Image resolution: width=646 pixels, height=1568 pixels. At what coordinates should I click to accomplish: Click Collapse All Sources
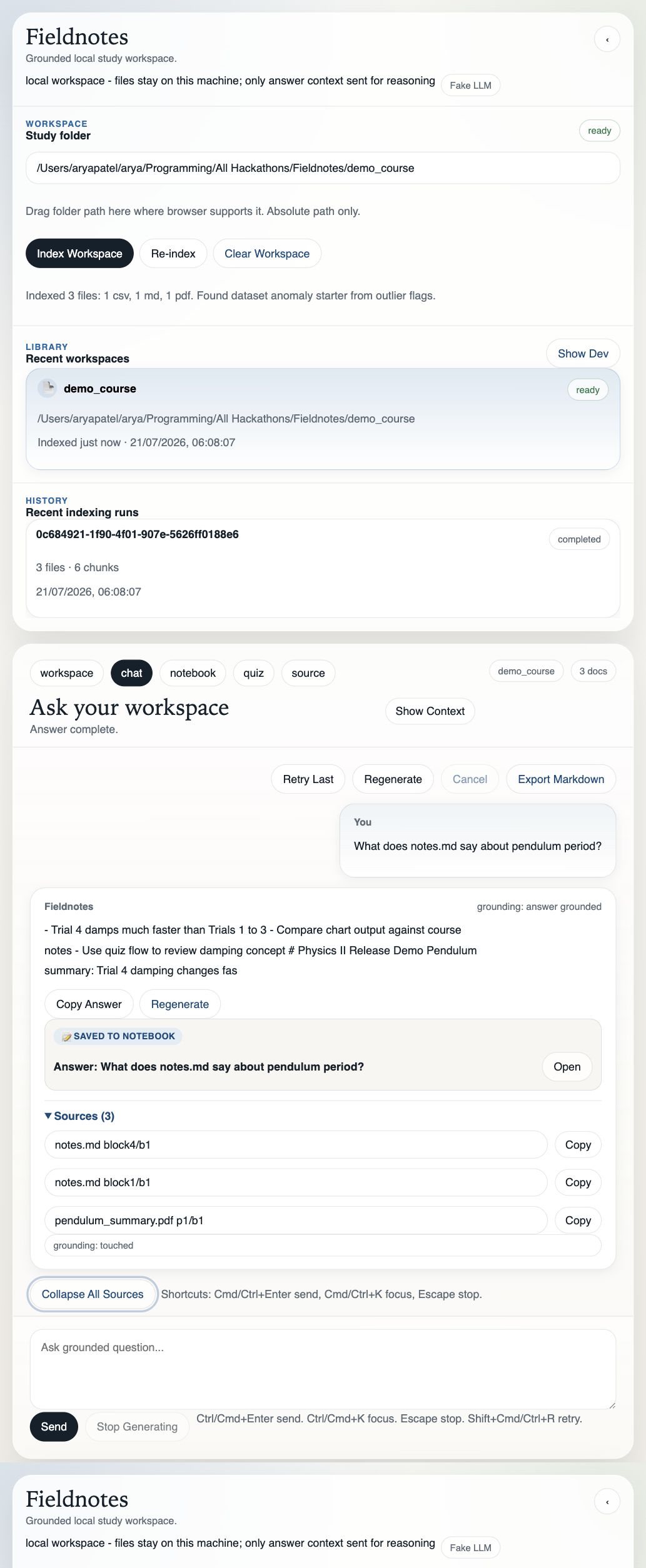click(x=93, y=1294)
